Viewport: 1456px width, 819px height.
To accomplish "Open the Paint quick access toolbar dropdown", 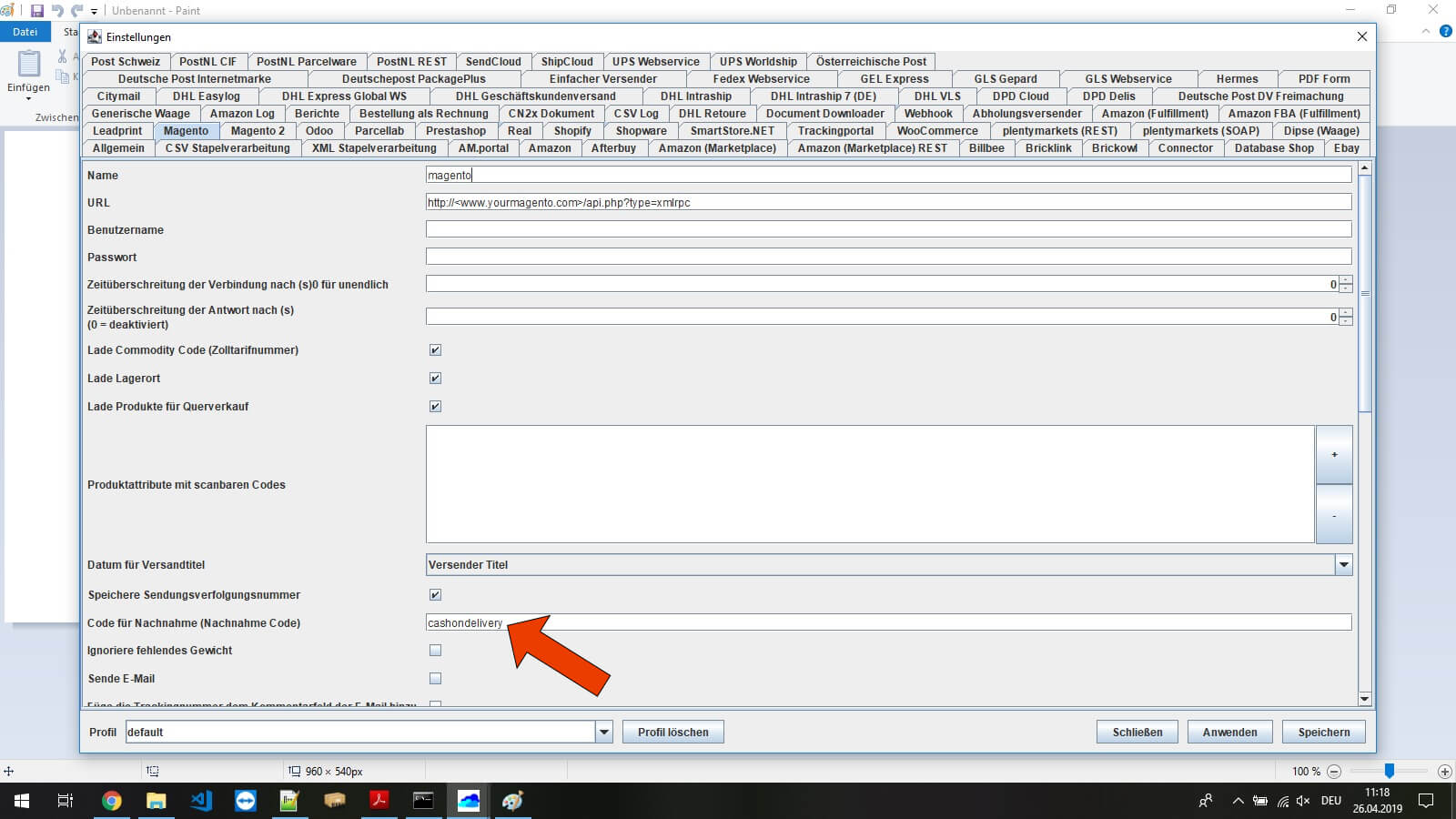I will [94, 12].
